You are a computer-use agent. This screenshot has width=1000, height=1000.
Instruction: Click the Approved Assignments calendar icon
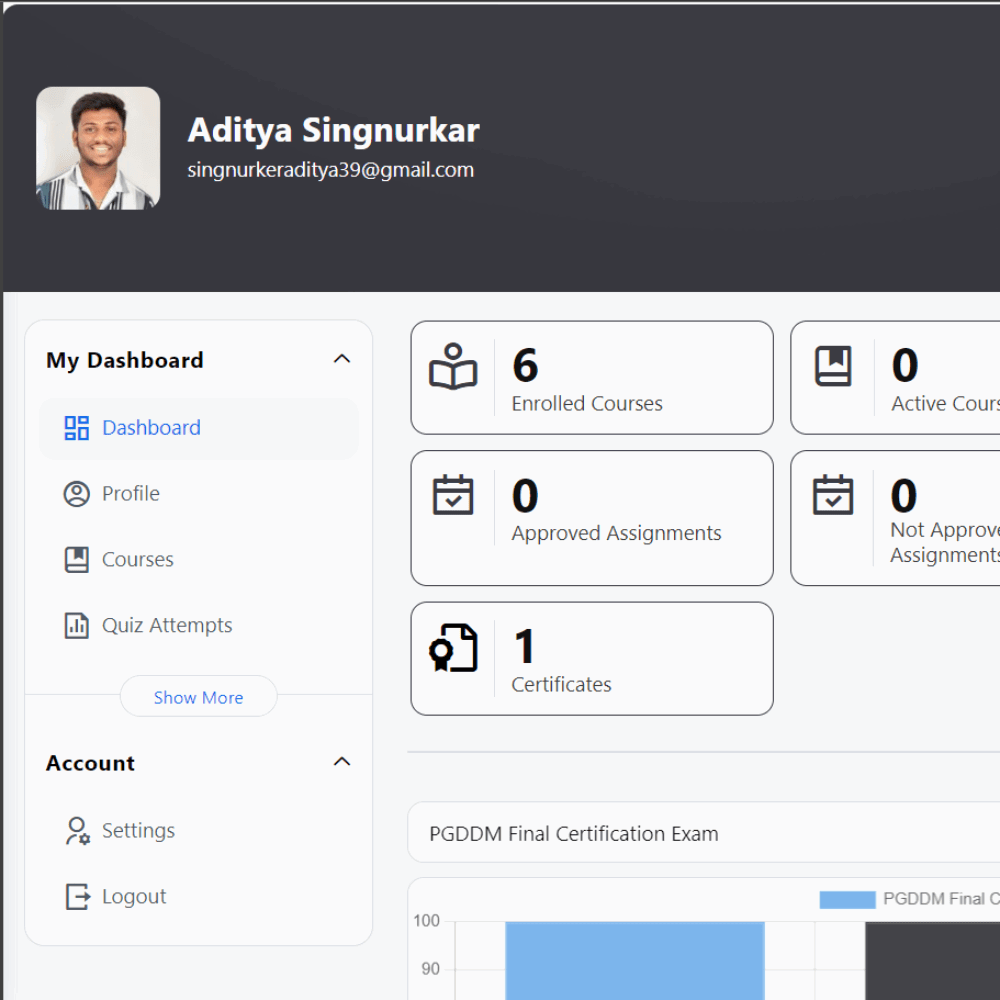point(453,495)
